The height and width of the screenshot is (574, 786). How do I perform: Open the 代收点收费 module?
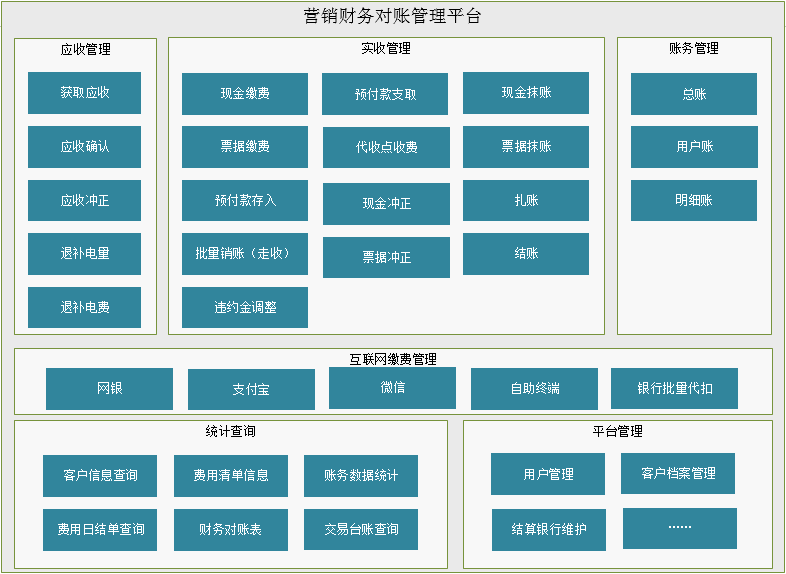[x=385, y=148]
